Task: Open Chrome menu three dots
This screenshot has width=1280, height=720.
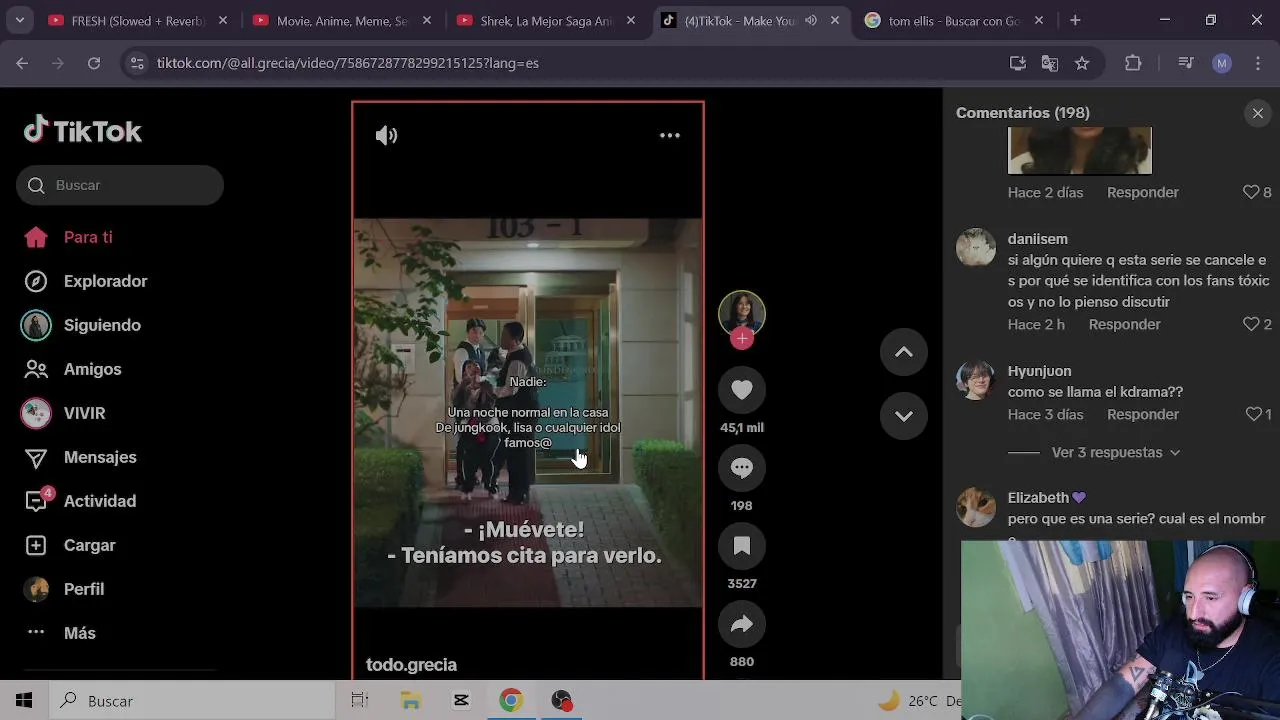Action: (1257, 63)
